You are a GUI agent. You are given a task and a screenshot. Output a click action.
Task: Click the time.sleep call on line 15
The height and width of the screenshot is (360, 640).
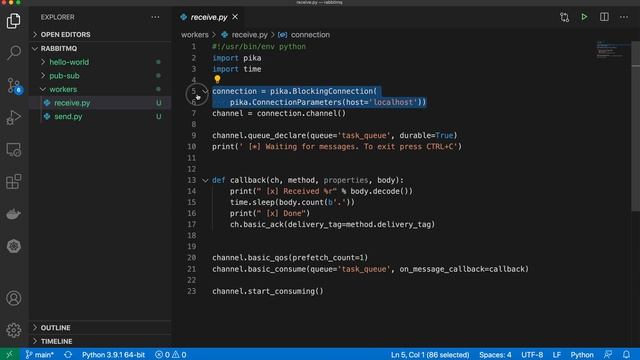tap(292, 202)
